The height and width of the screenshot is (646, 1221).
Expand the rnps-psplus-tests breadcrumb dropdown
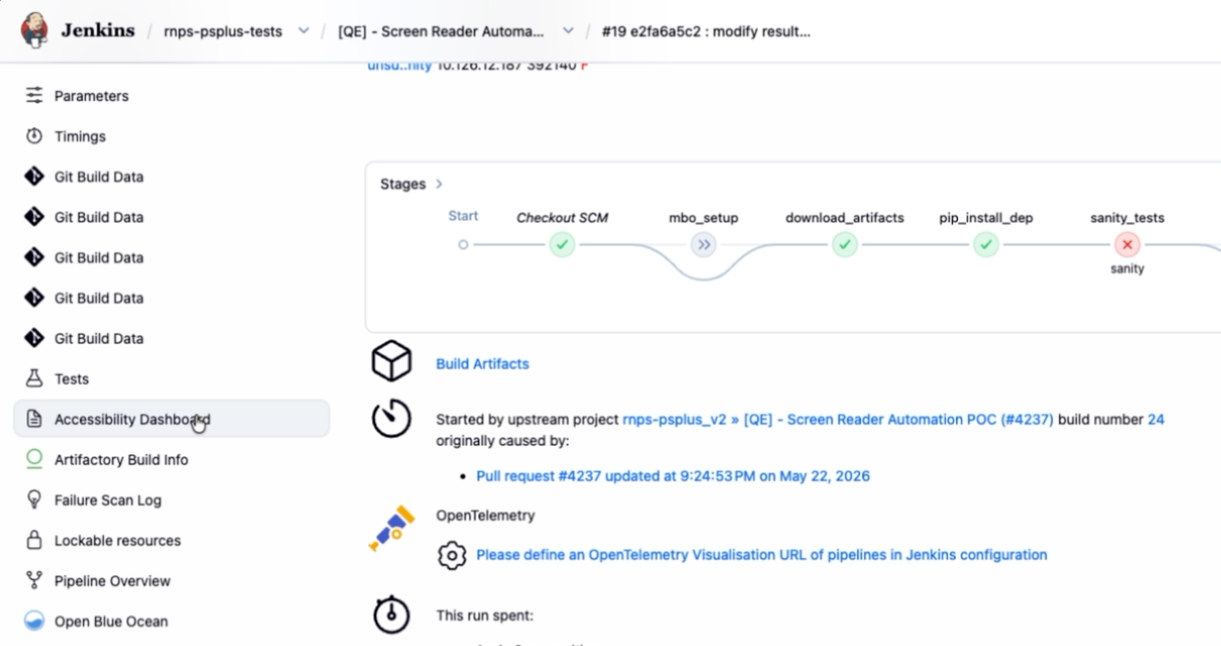304,31
